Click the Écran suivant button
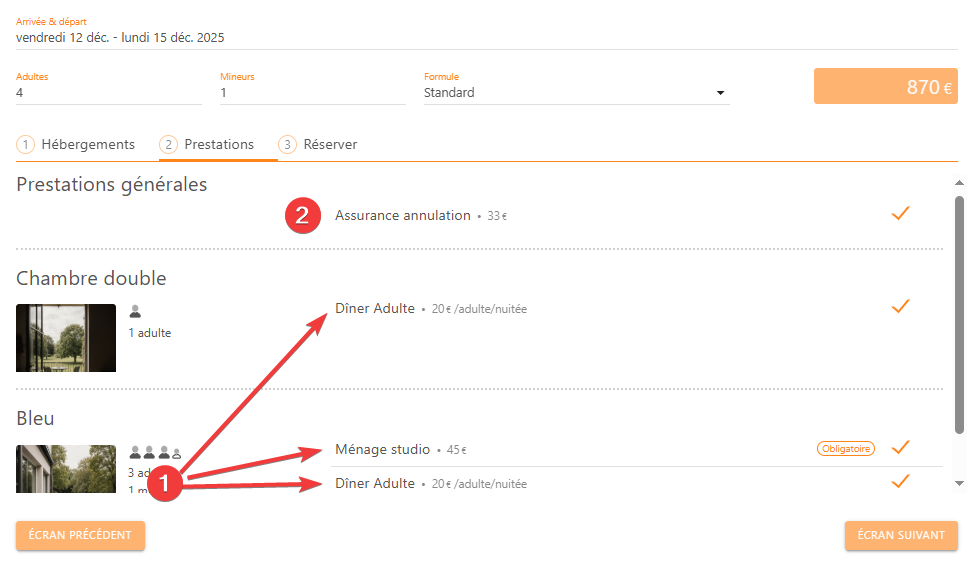975x567 pixels. [x=901, y=535]
